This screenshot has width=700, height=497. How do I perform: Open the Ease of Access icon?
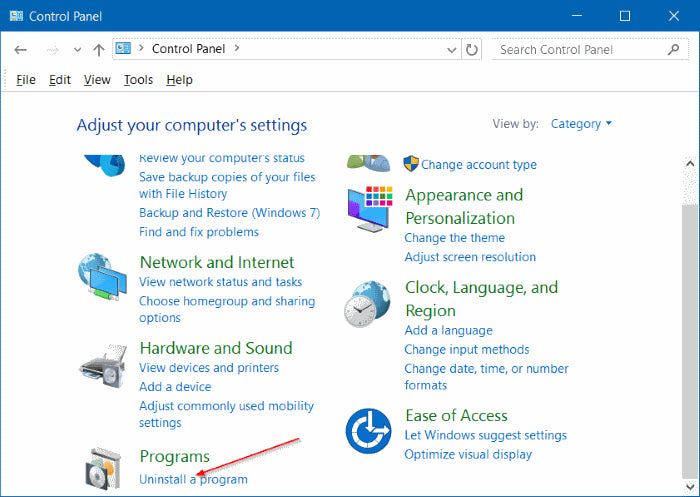pyautogui.click(x=369, y=432)
